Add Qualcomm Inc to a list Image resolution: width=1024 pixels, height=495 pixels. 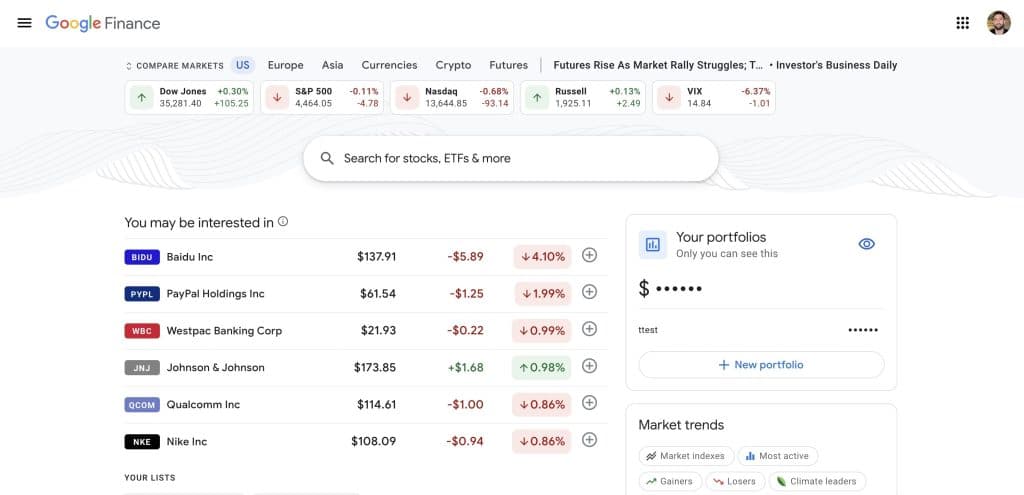(589, 403)
